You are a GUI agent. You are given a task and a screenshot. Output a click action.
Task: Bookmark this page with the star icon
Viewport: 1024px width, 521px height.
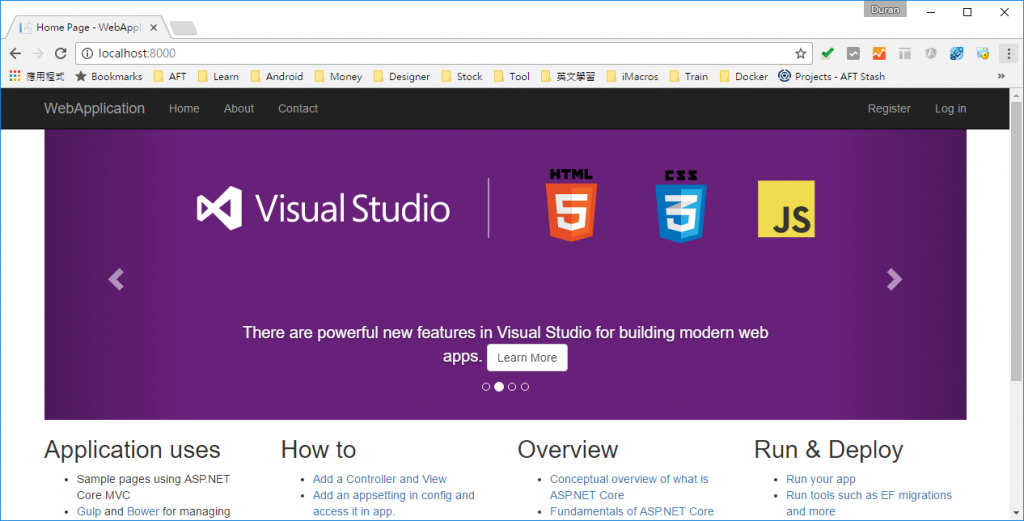(x=801, y=54)
